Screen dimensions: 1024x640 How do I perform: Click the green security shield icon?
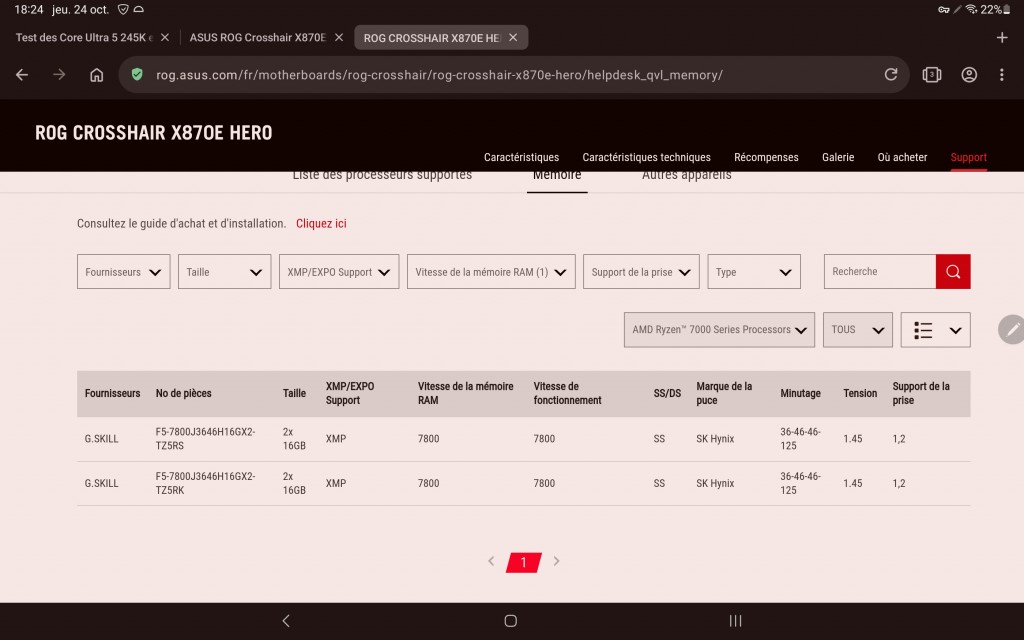pos(137,74)
